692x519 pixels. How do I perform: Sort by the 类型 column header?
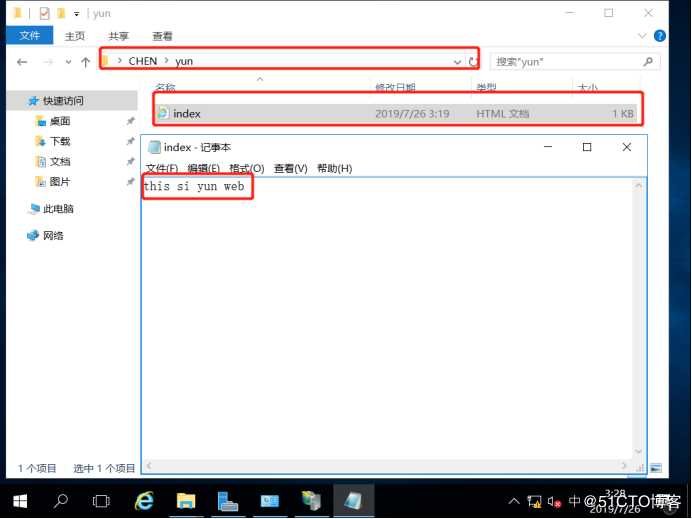pyautogui.click(x=486, y=88)
